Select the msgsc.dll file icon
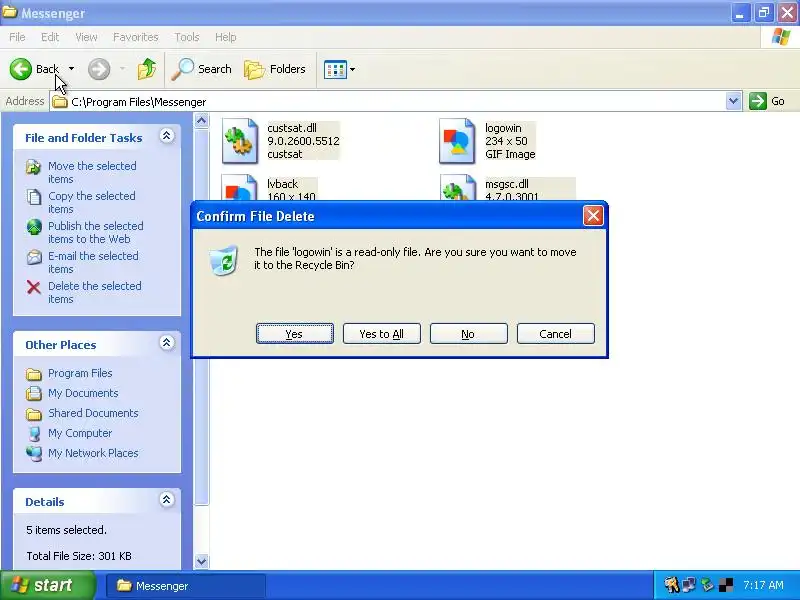Screen dimensions: 800x600 click(457, 187)
